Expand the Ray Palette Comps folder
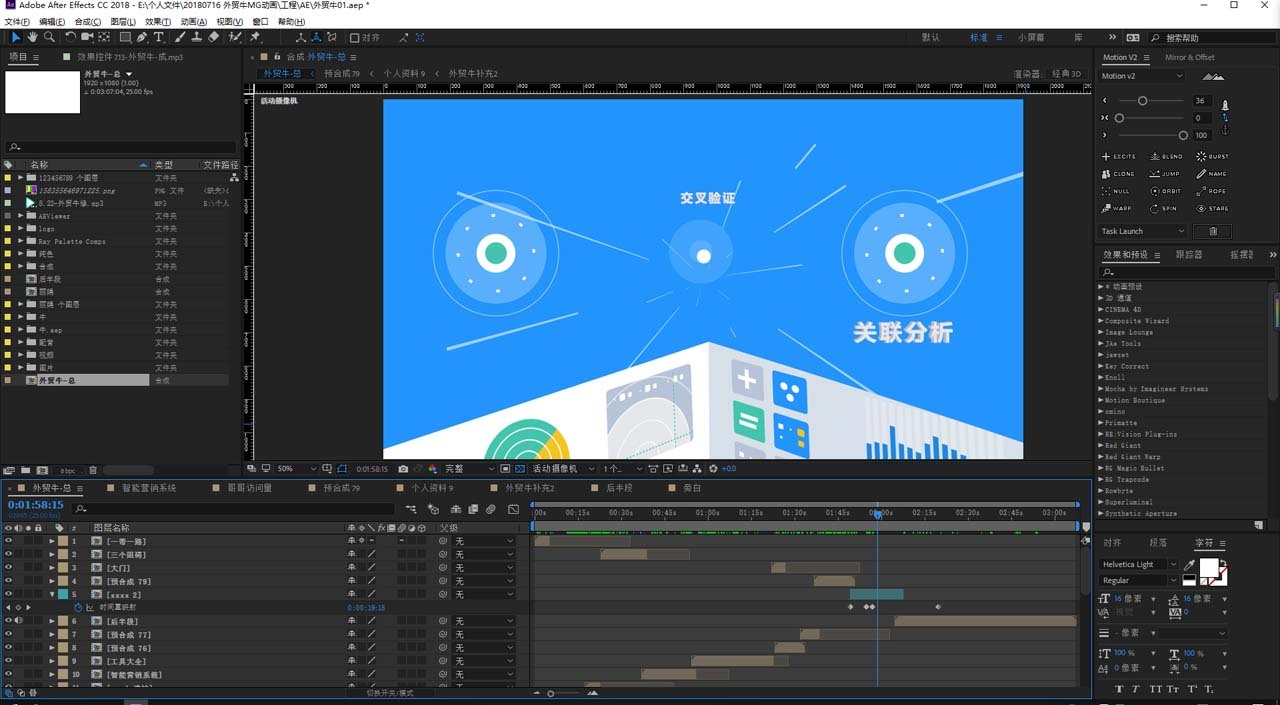 click(21, 241)
